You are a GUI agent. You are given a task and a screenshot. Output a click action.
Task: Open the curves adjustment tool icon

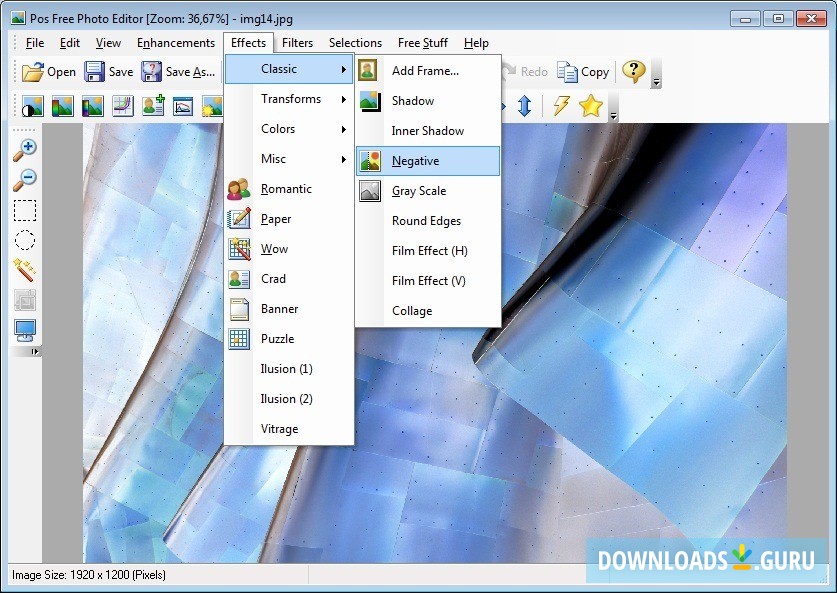[x=122, y=106]
